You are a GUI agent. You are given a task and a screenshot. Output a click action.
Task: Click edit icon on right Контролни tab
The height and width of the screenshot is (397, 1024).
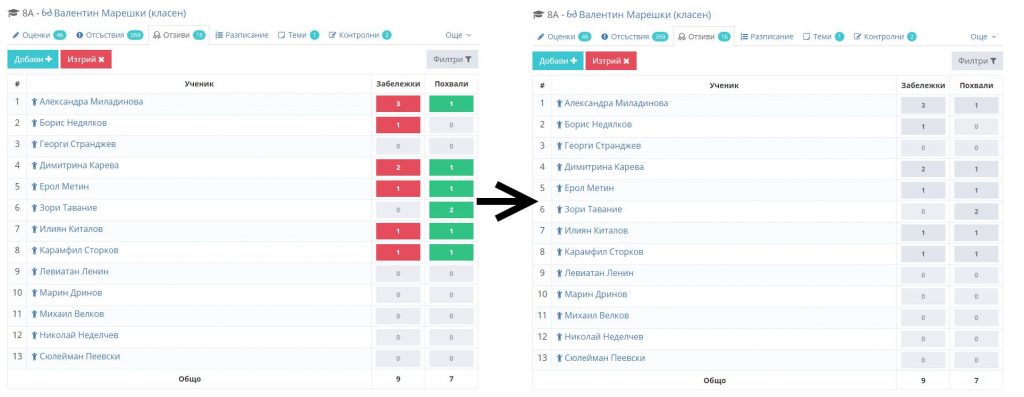pyautogui.click(x=857, y=37)
